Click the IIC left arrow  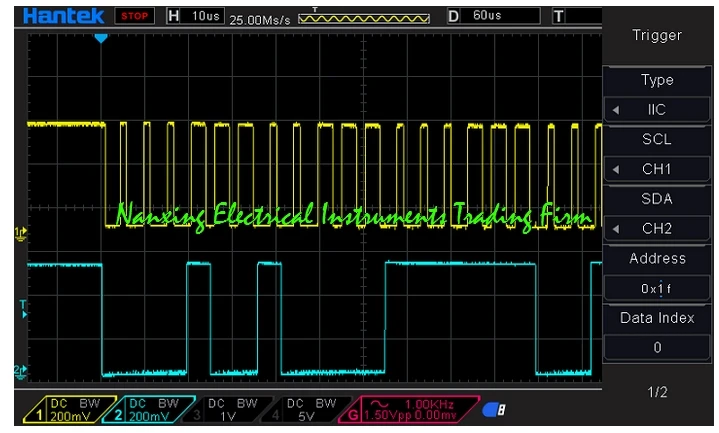pyautogui.click(x=616, y=110)
